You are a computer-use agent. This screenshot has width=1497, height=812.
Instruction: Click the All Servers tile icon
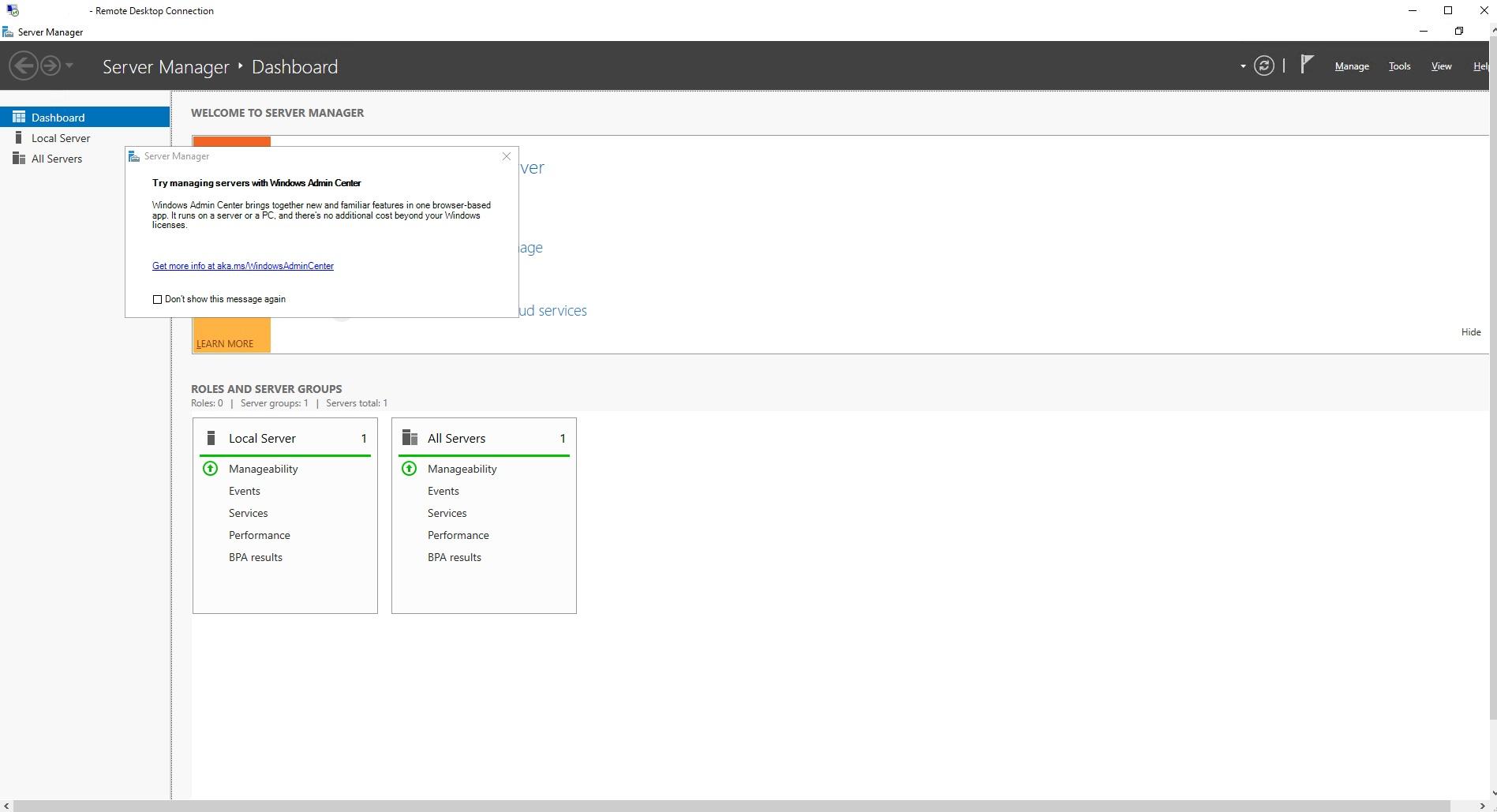pyautogui.click(x=410, y=438)
